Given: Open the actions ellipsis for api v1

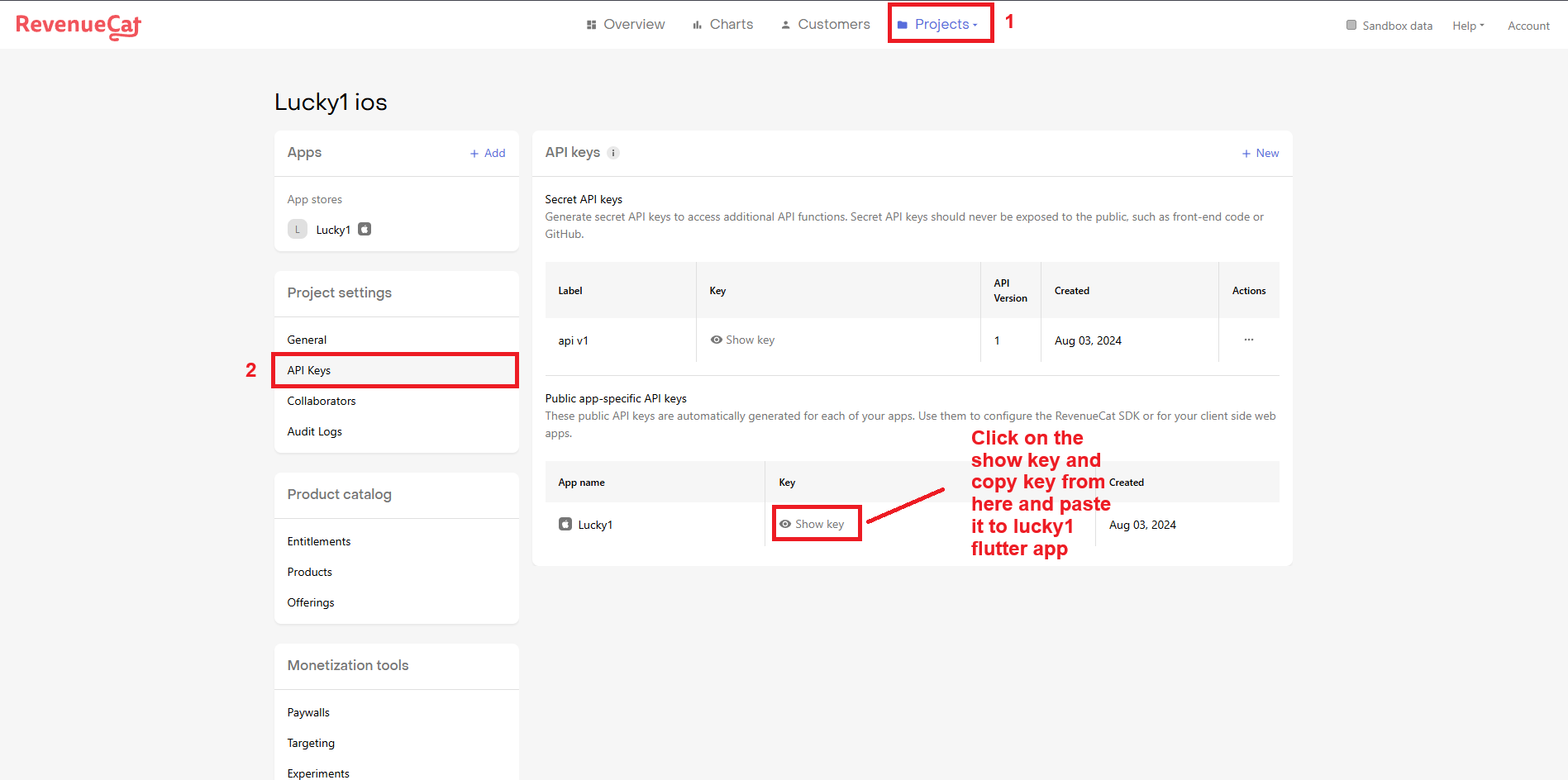Looking at the screenshot, I should 1248,340.
